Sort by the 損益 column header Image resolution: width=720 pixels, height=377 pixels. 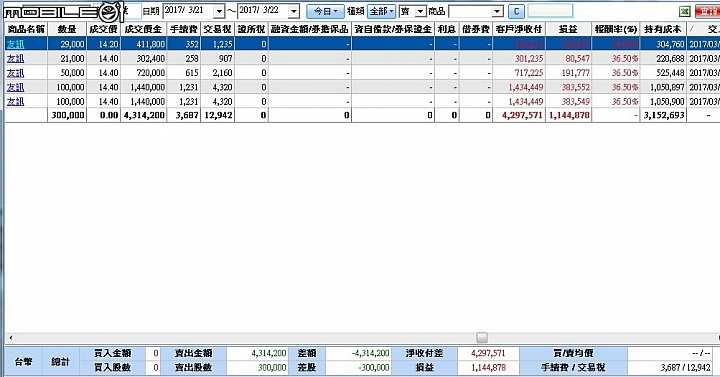(569, 29)
